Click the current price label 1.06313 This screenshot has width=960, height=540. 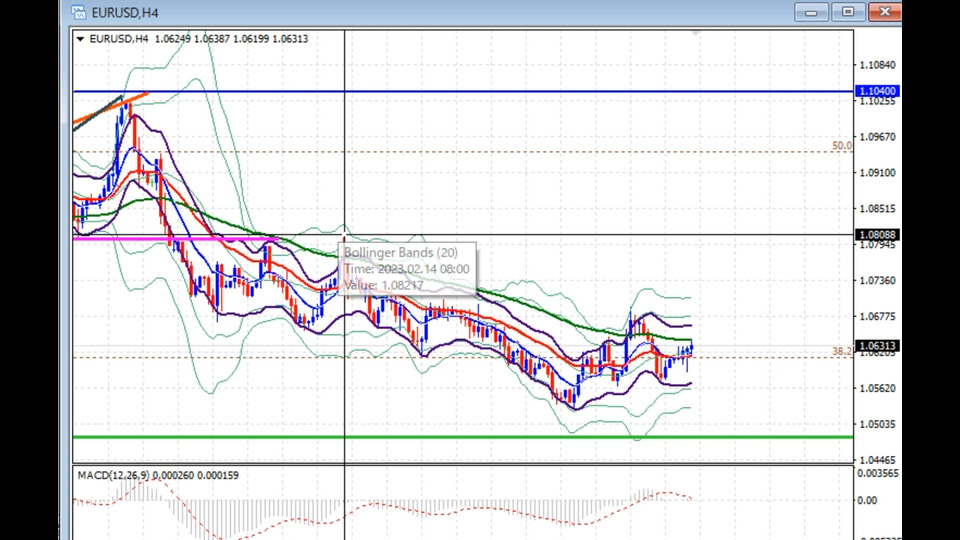(877, 346)
